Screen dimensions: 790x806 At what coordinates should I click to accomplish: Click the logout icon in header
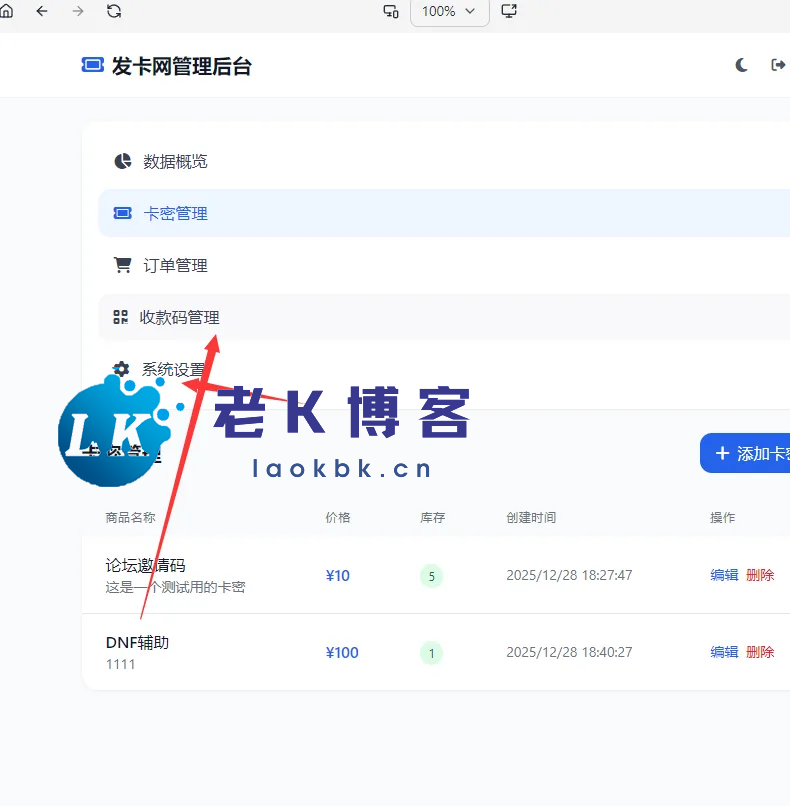[778, 65]
